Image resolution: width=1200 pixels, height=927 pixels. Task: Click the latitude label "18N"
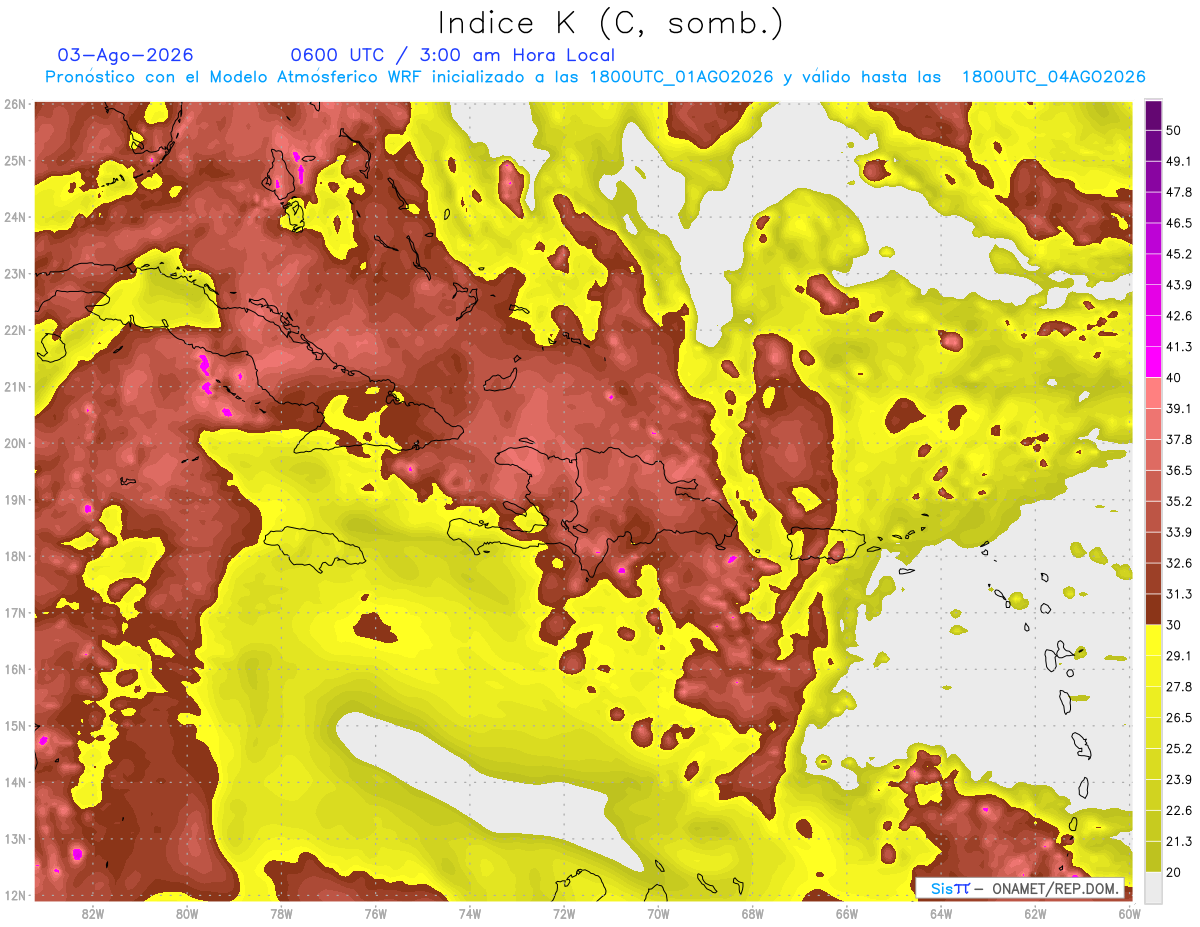coord(15,556)
